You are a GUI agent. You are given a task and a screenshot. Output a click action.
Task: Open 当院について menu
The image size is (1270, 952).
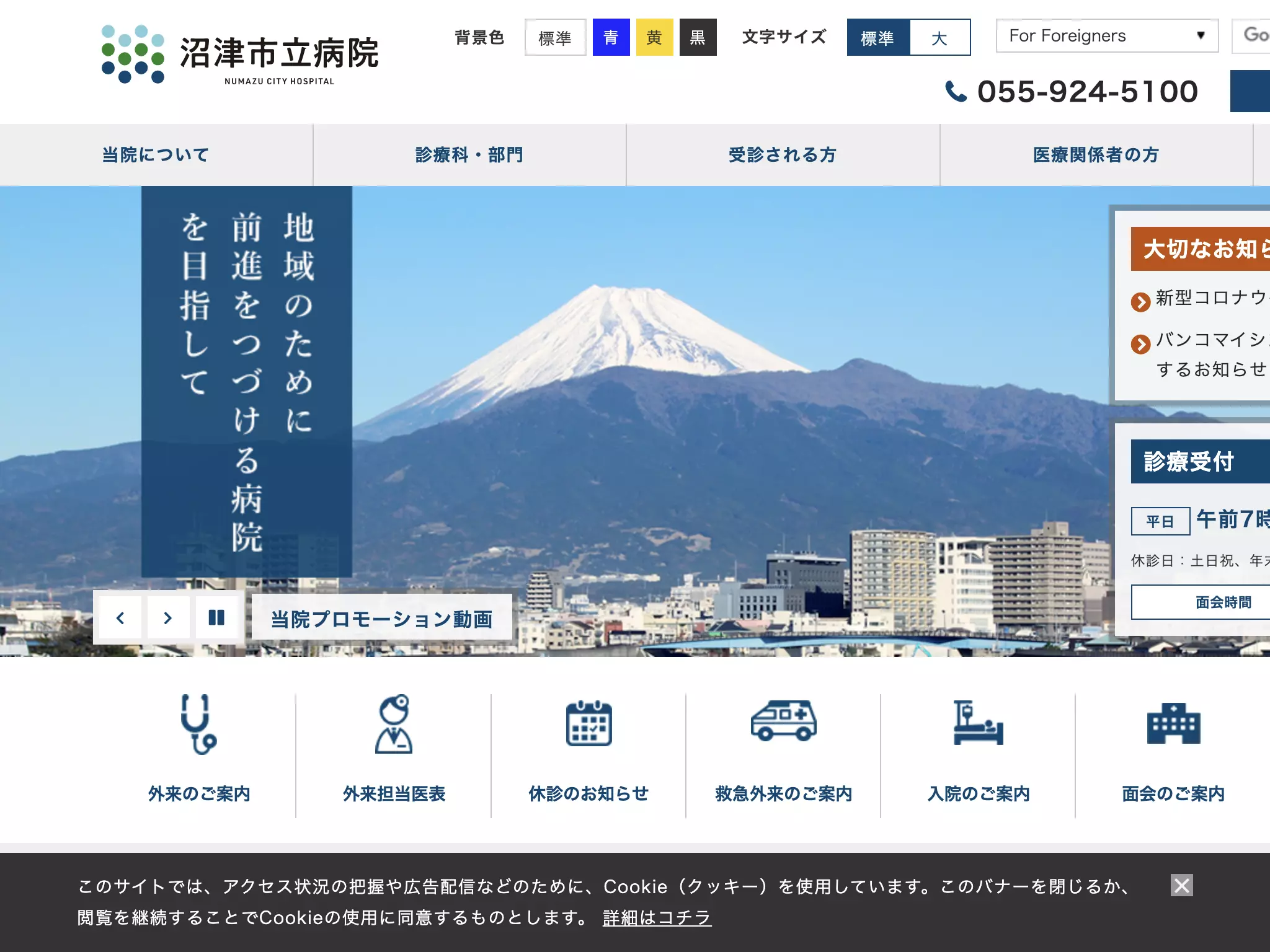pyautogui.click(x=156, y=155)
